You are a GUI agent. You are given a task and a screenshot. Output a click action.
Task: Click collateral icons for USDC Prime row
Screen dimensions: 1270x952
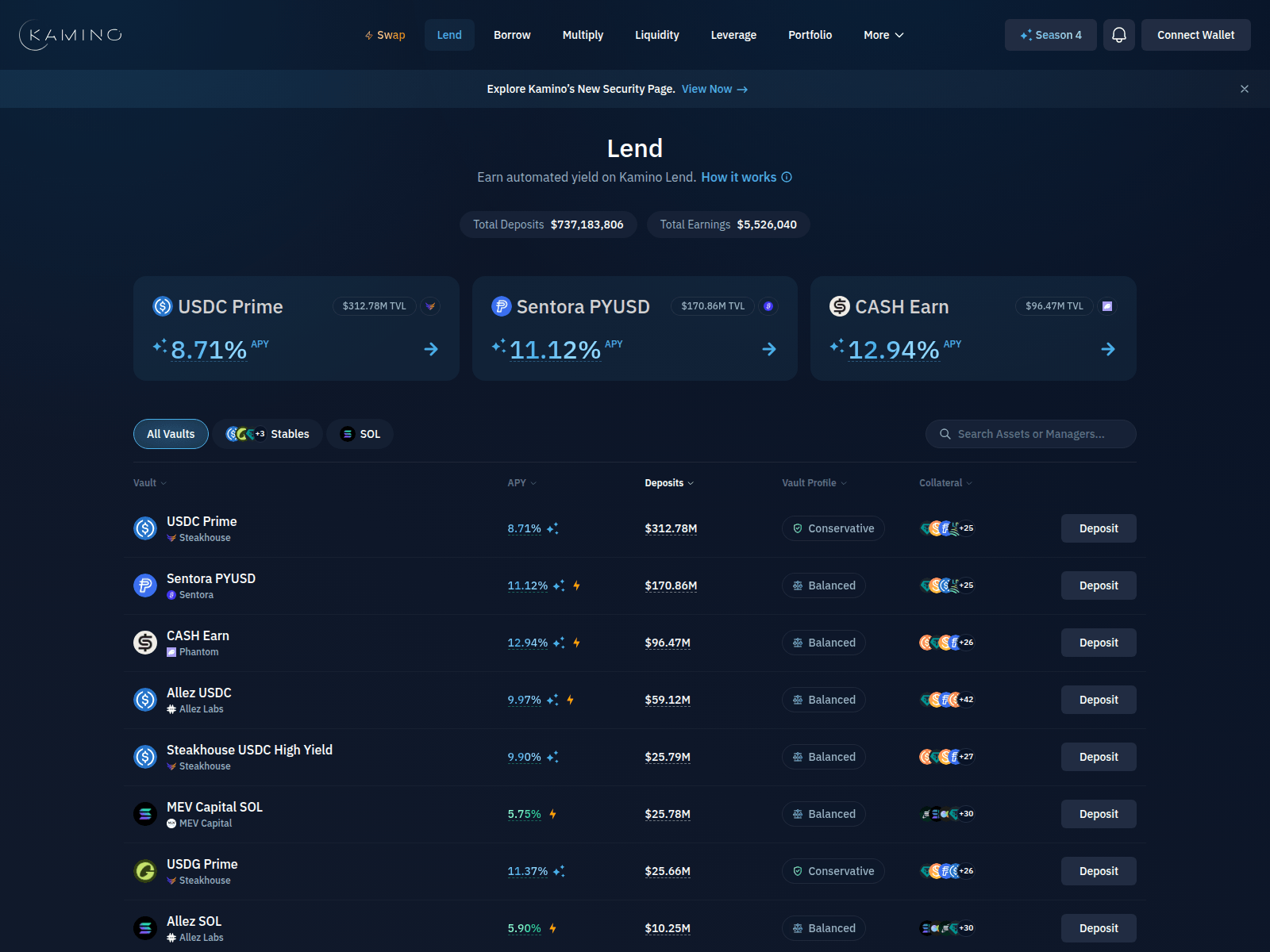[x=947, y=528]
